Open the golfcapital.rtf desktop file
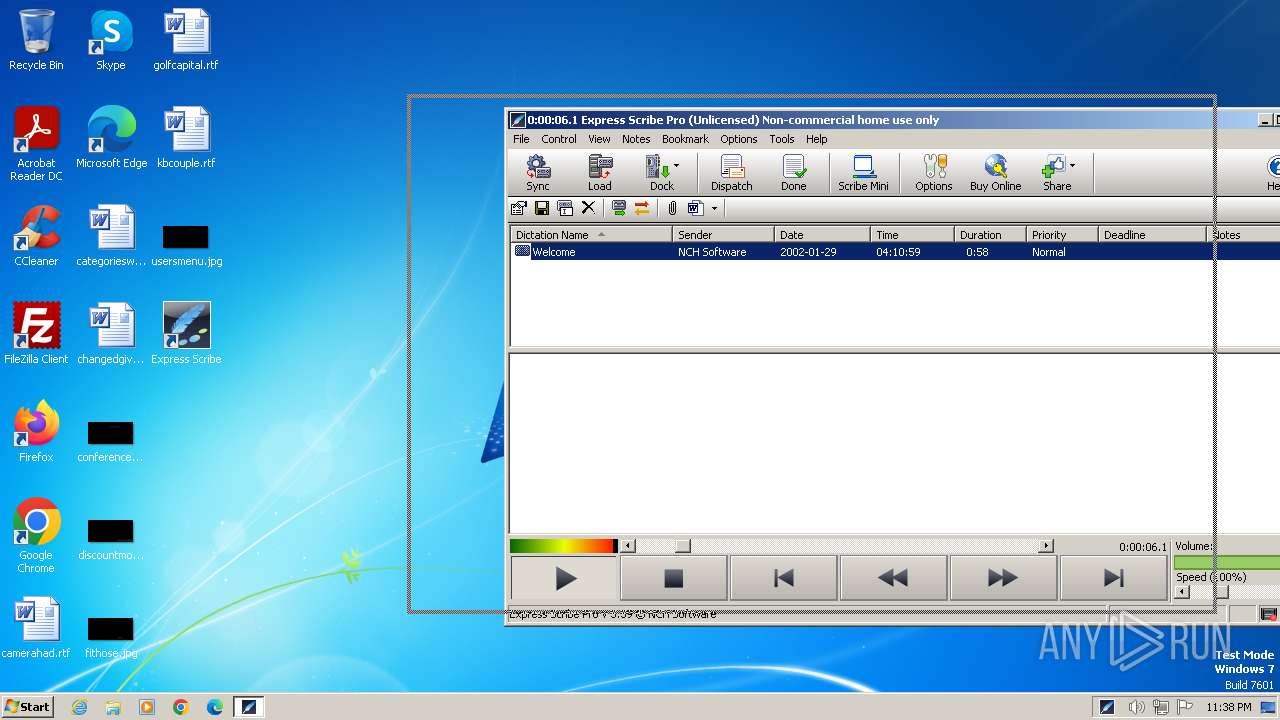 click(x=186, y=40)
